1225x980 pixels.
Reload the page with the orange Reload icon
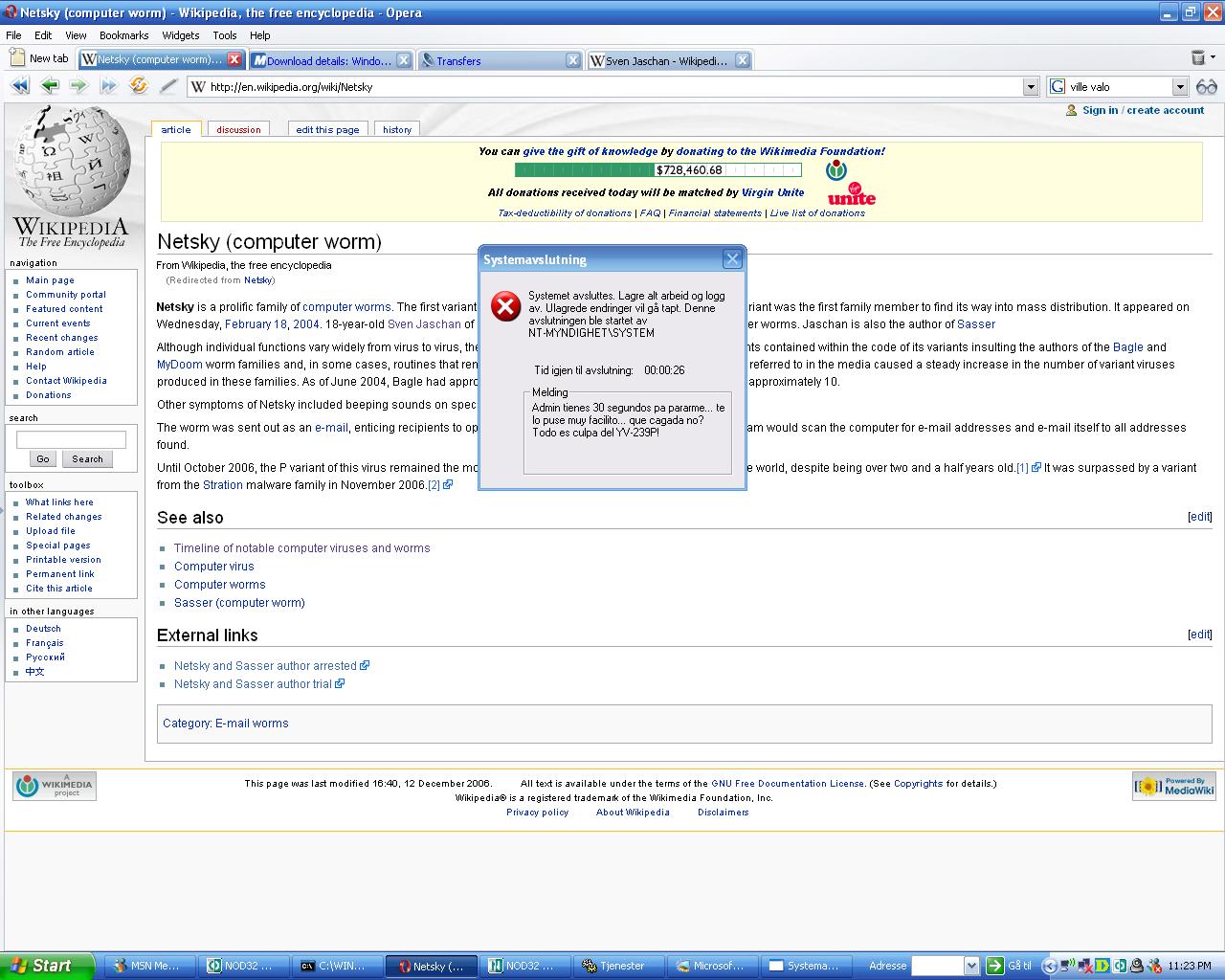pos(139,86)
